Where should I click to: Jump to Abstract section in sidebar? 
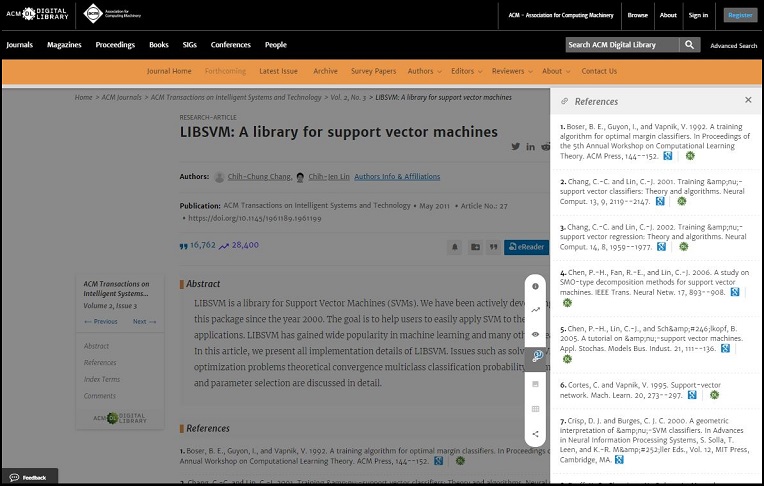96,346
